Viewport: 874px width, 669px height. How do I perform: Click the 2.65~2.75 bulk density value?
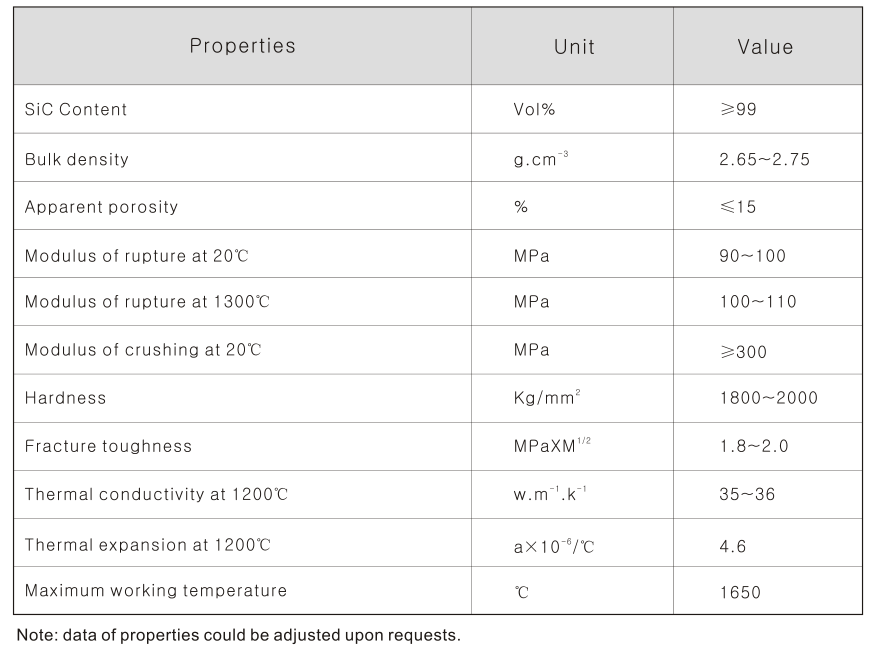765,159
